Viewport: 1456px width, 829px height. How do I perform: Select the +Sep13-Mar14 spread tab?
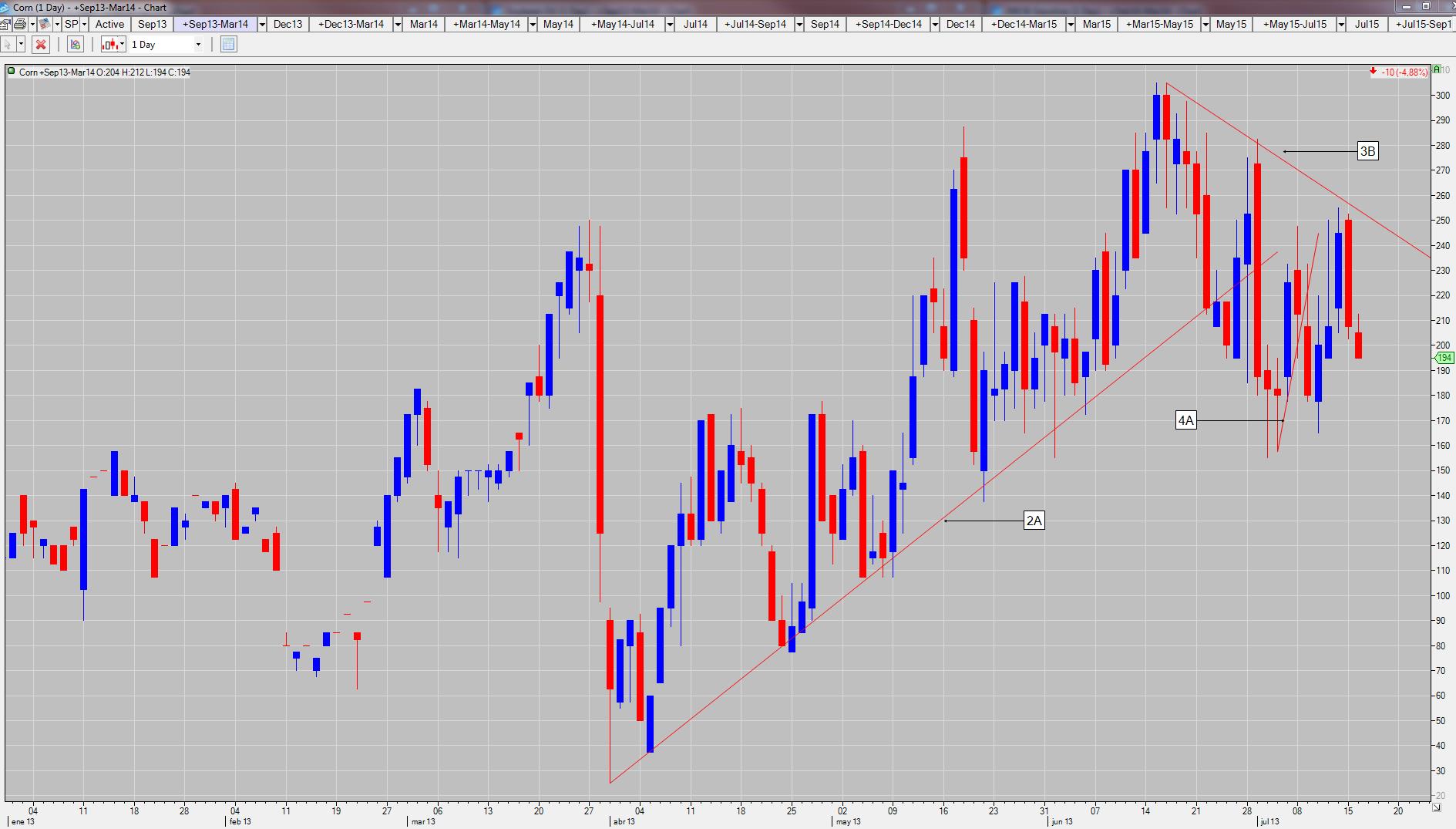[215, 24]
